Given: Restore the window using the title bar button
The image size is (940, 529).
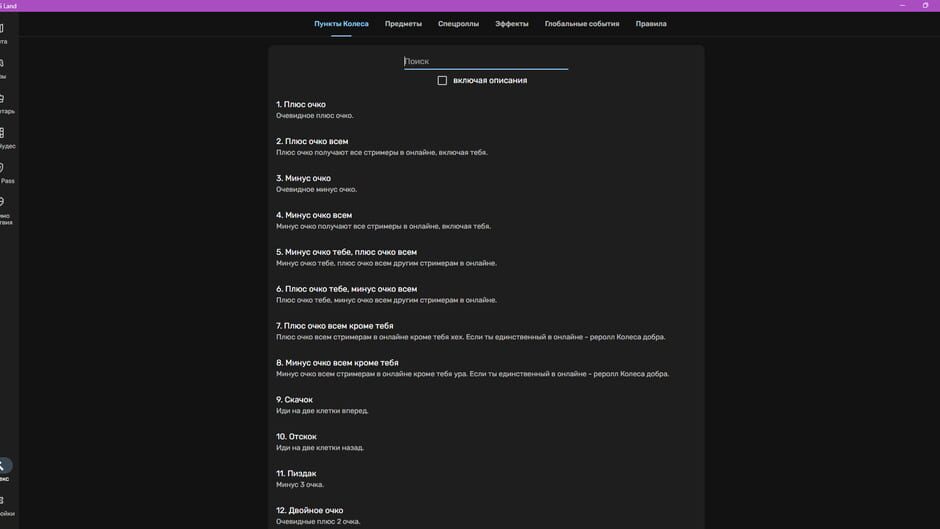Looking at the screenshot, I should [x=925, y=5].
